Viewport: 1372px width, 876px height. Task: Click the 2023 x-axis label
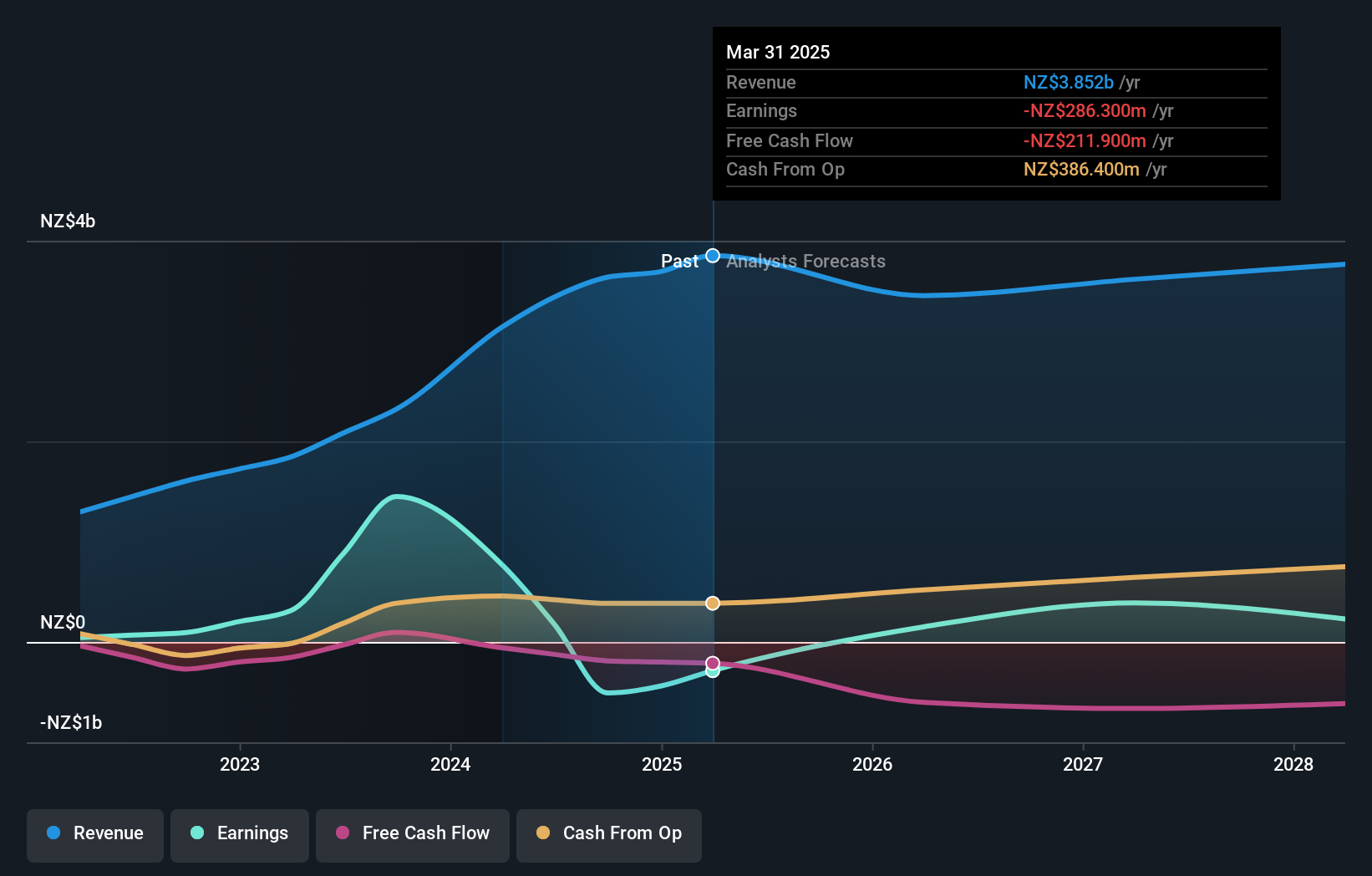coord(240,764)
